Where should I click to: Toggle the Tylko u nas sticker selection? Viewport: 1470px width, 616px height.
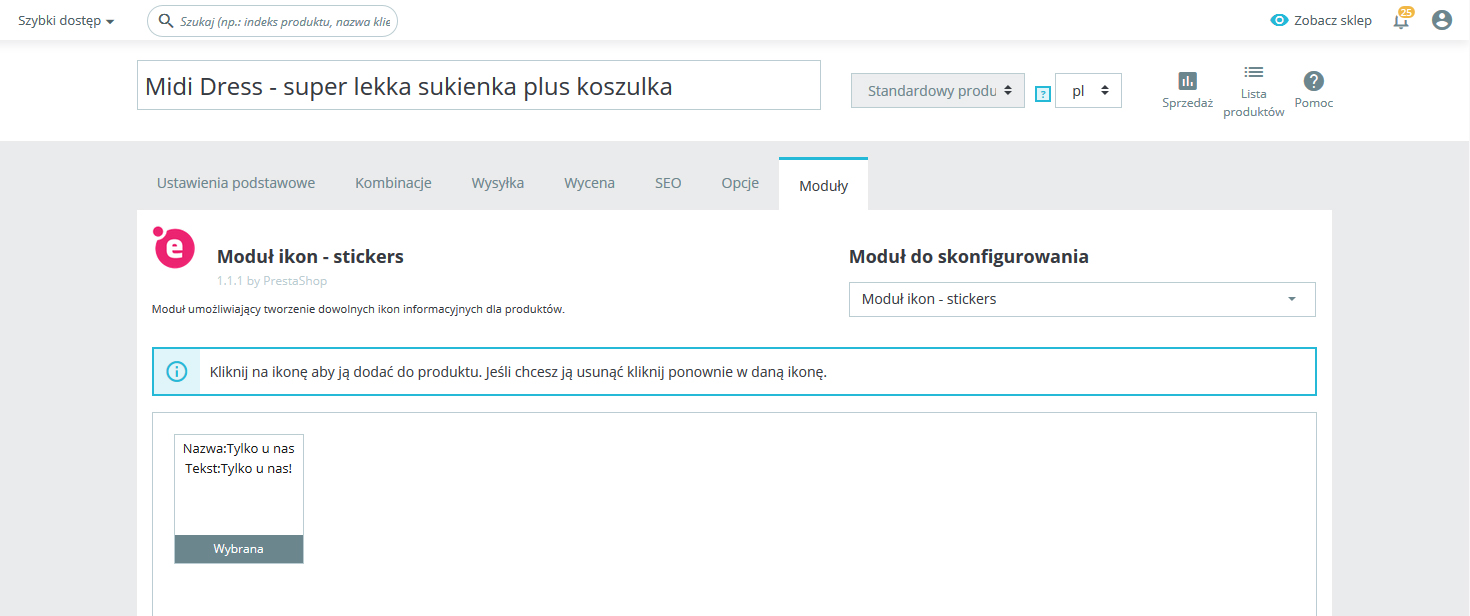239,490
